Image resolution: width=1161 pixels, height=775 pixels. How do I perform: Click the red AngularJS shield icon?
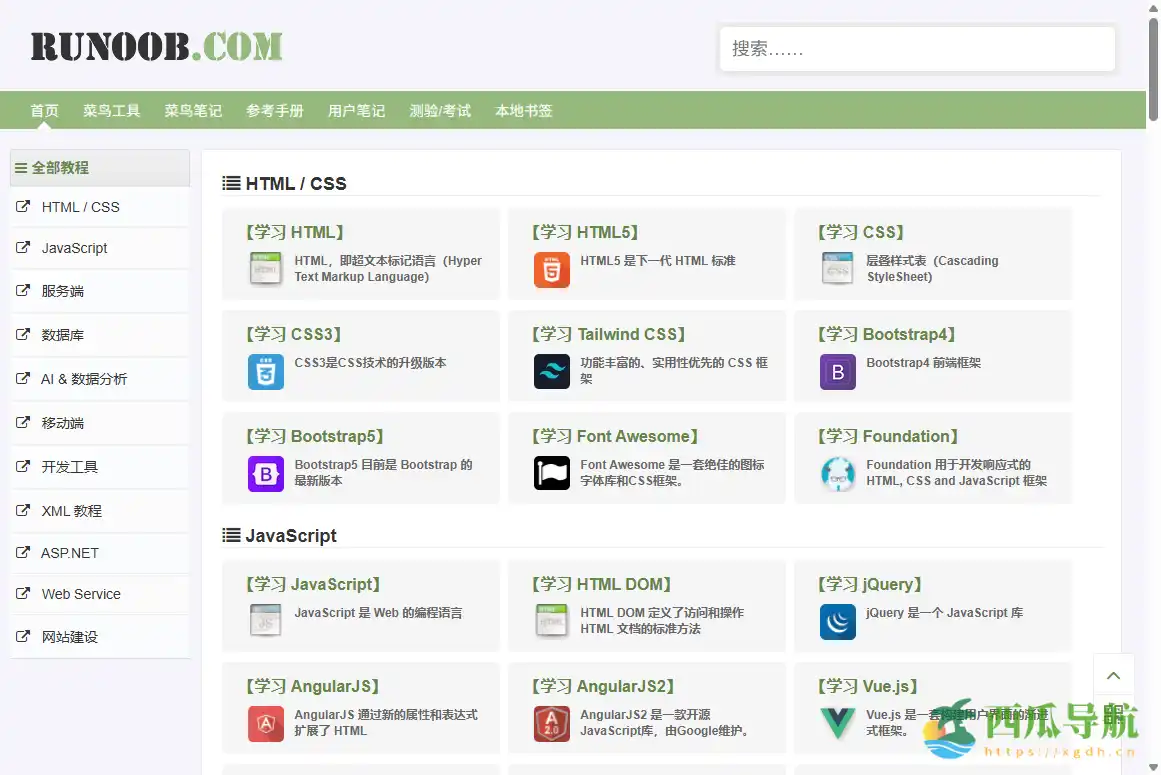click(266, 724)
